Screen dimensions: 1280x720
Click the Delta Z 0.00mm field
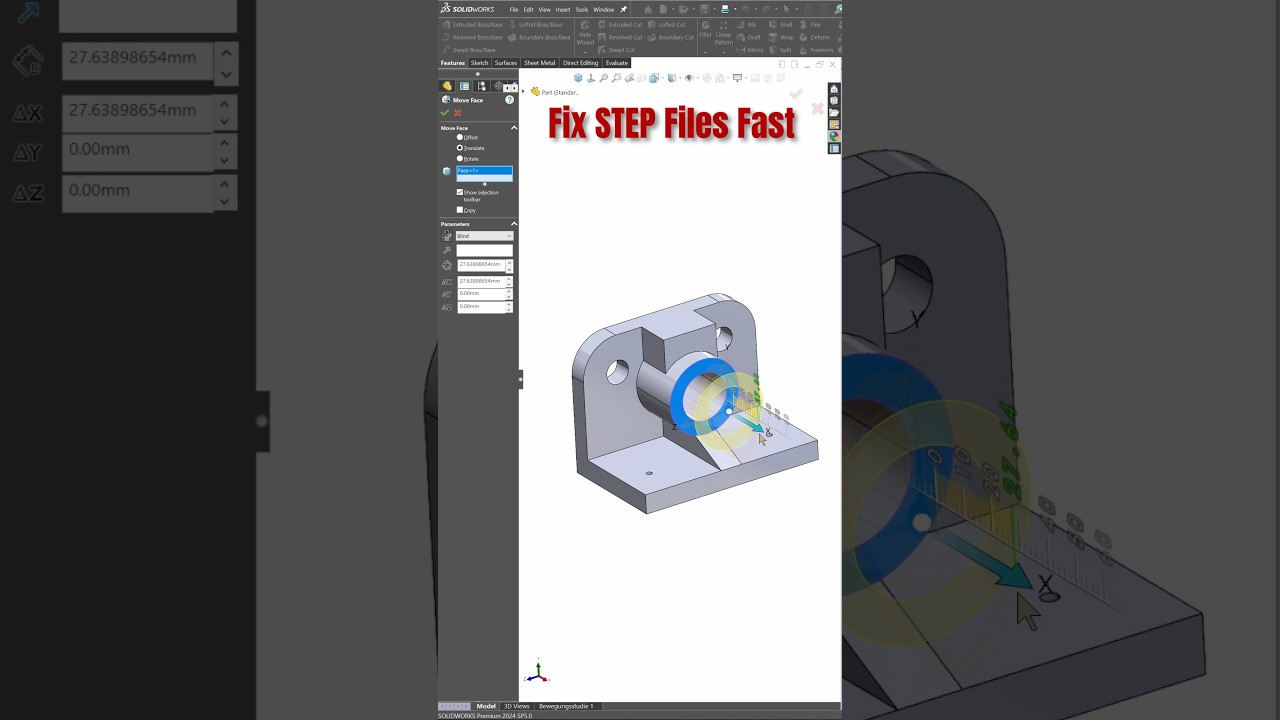[x=481, y=306]
